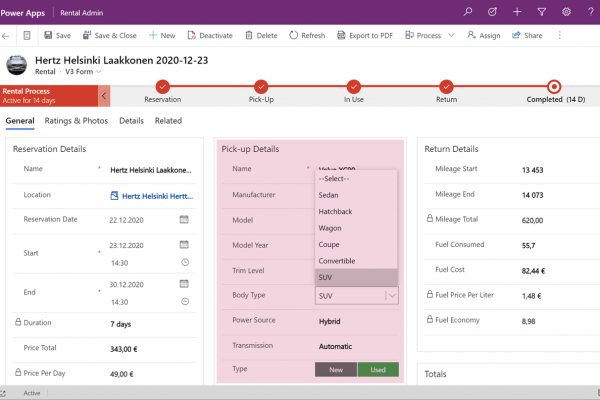The height and width of the screenshot is (400, 600).
Task: Open Start time clock picker
Action: pyautogui.click(x=185, y=262)
